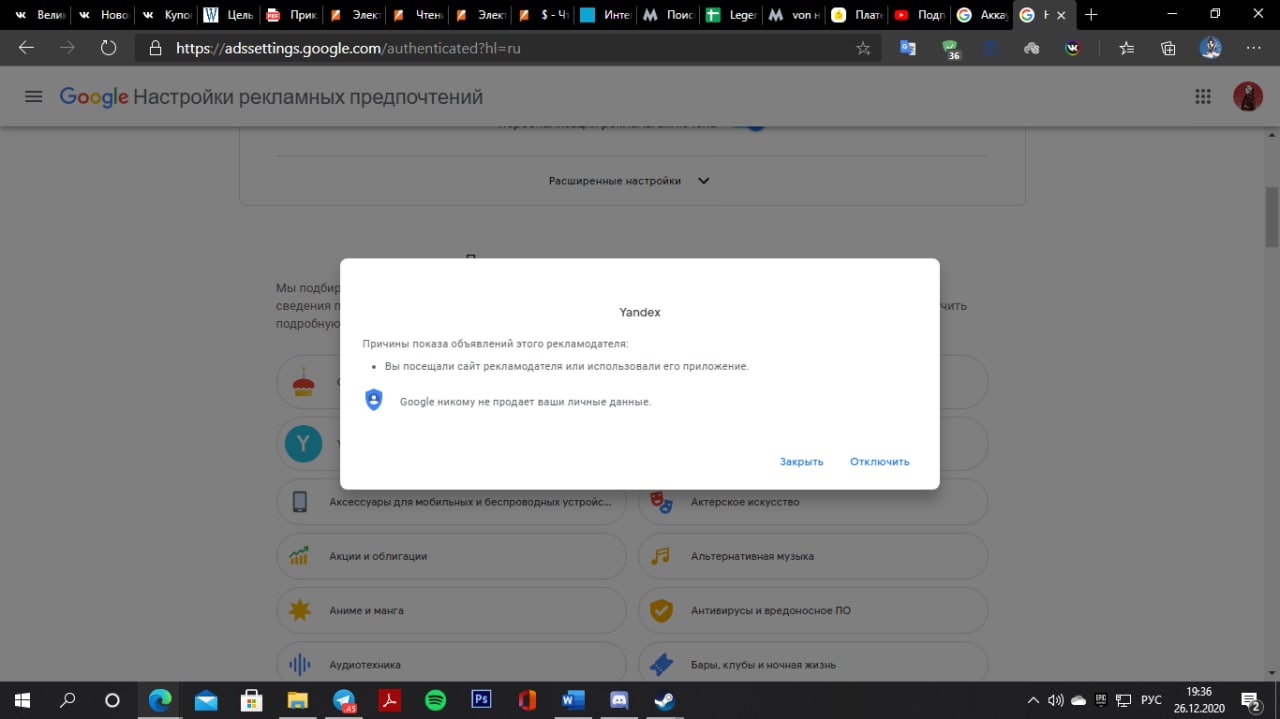The image size is (1280, 719).
Task: Open Telegram on the taskbar
Action: tap(344, 700)
